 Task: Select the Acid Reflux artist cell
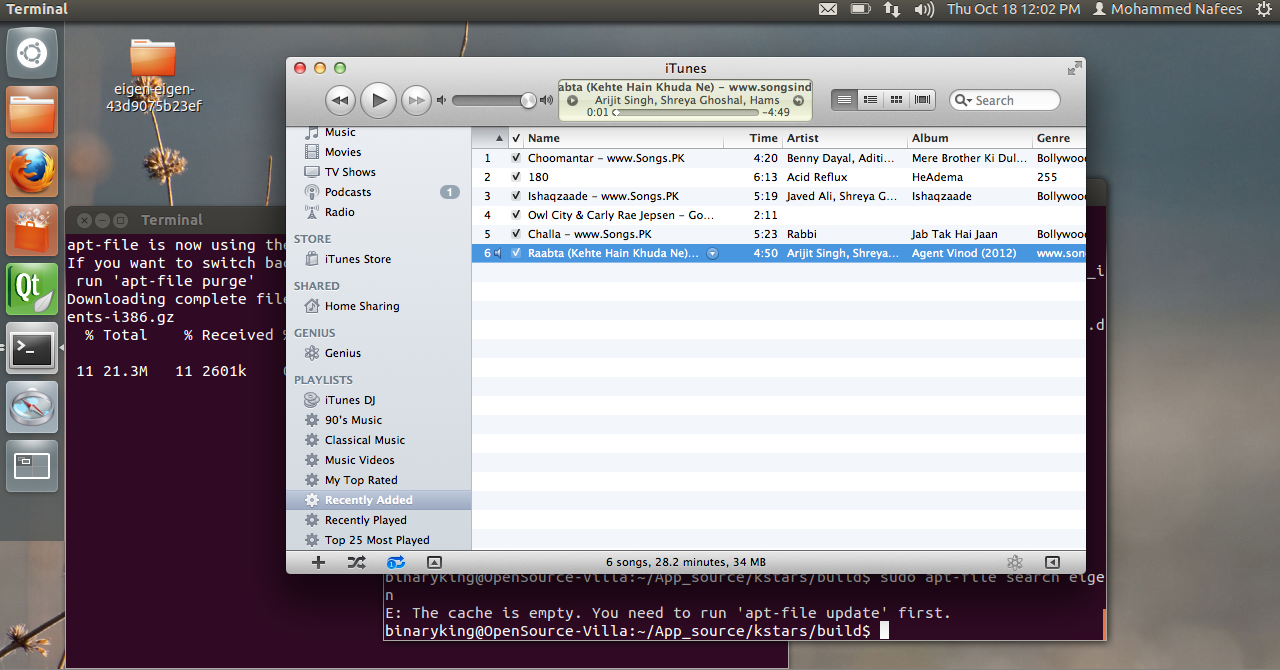click(x=845, y=177)
